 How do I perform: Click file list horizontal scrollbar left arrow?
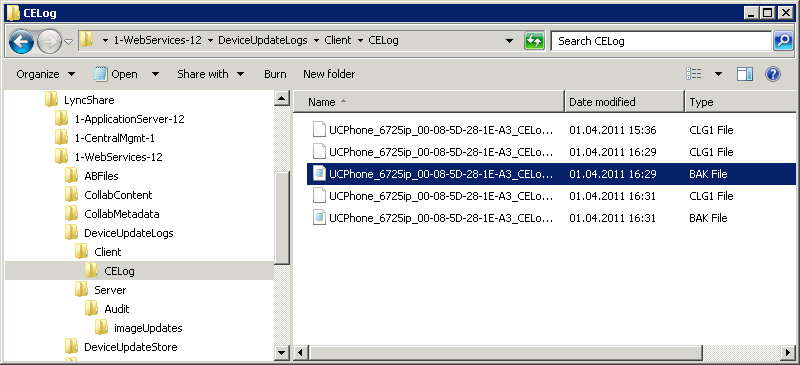(x=301, y=352)
